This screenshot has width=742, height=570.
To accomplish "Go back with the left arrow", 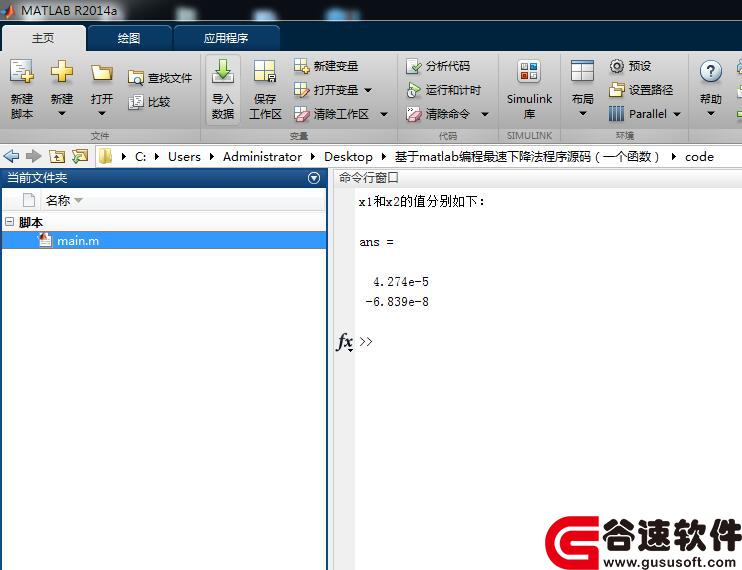I will [11, 156].
